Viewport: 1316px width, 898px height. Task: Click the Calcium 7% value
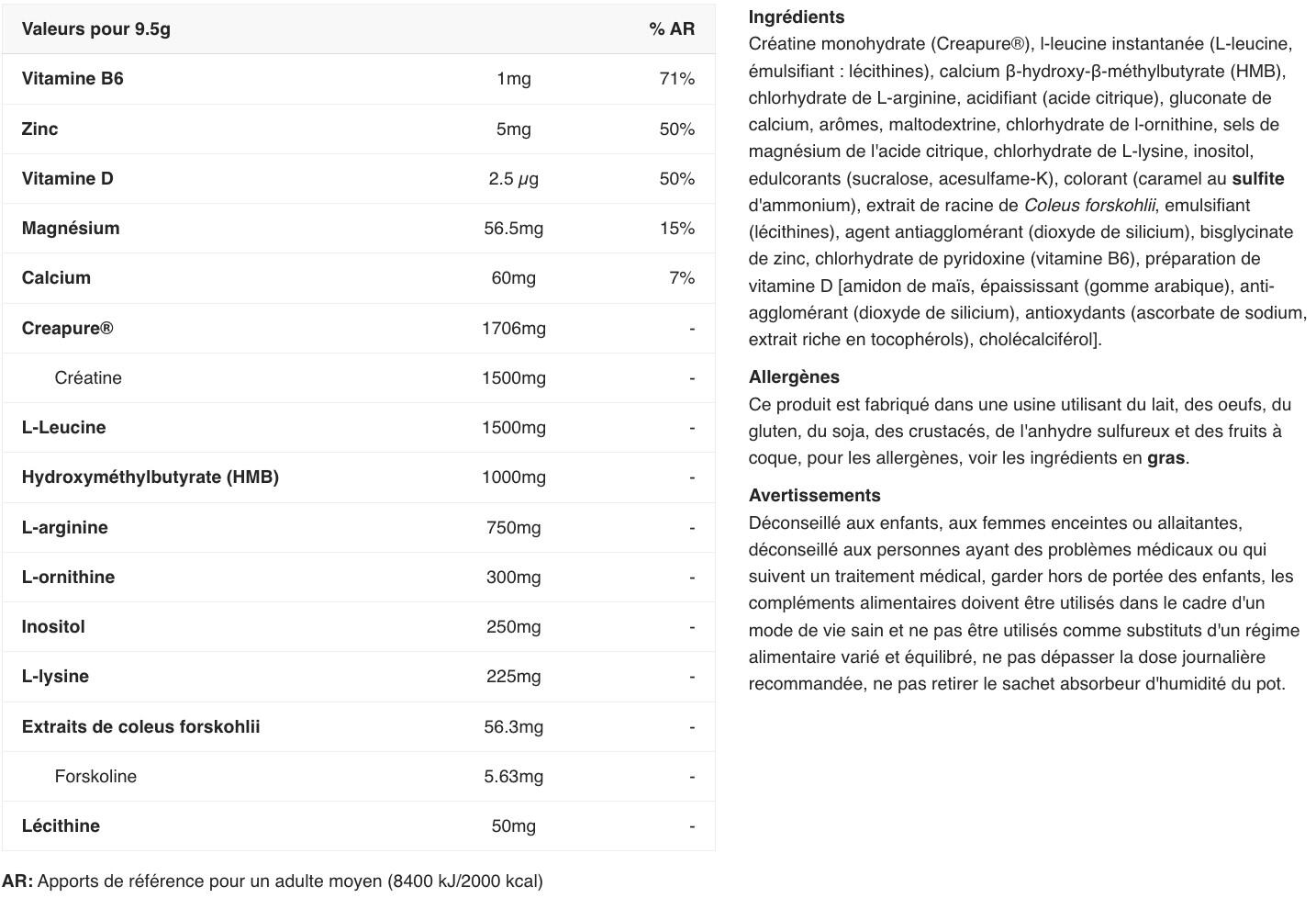click(x=682, y=278)
